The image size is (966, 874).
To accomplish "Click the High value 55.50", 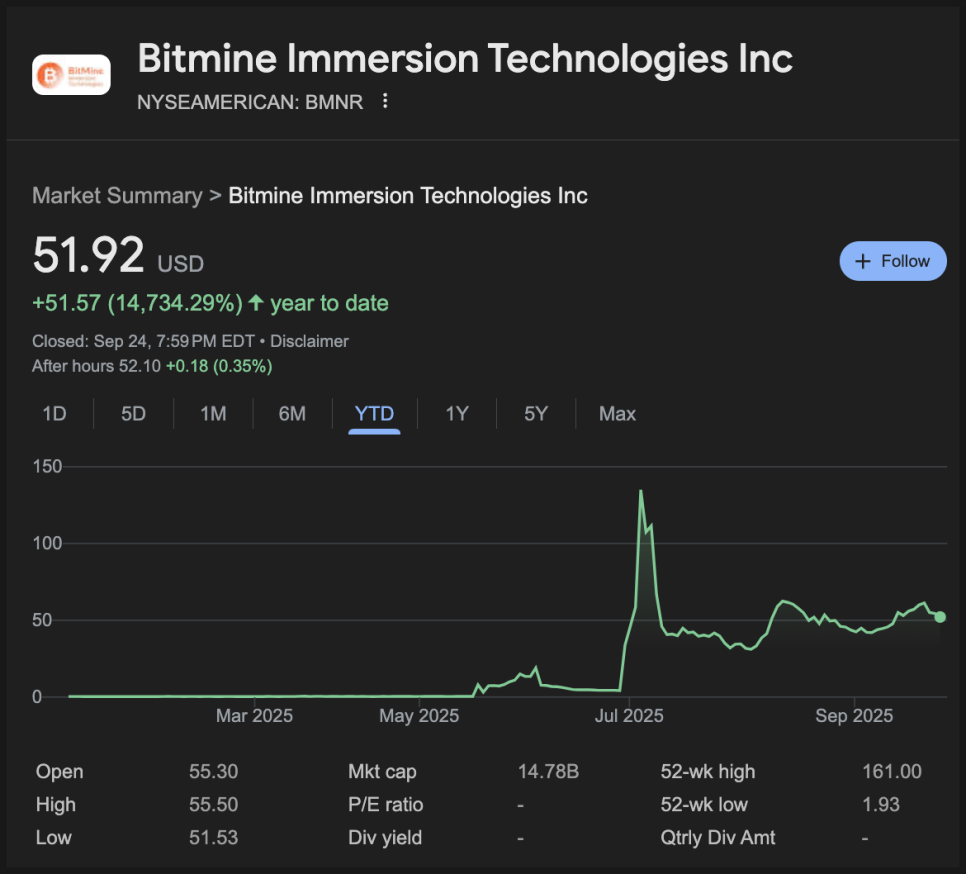I will (x=213, y=804).
